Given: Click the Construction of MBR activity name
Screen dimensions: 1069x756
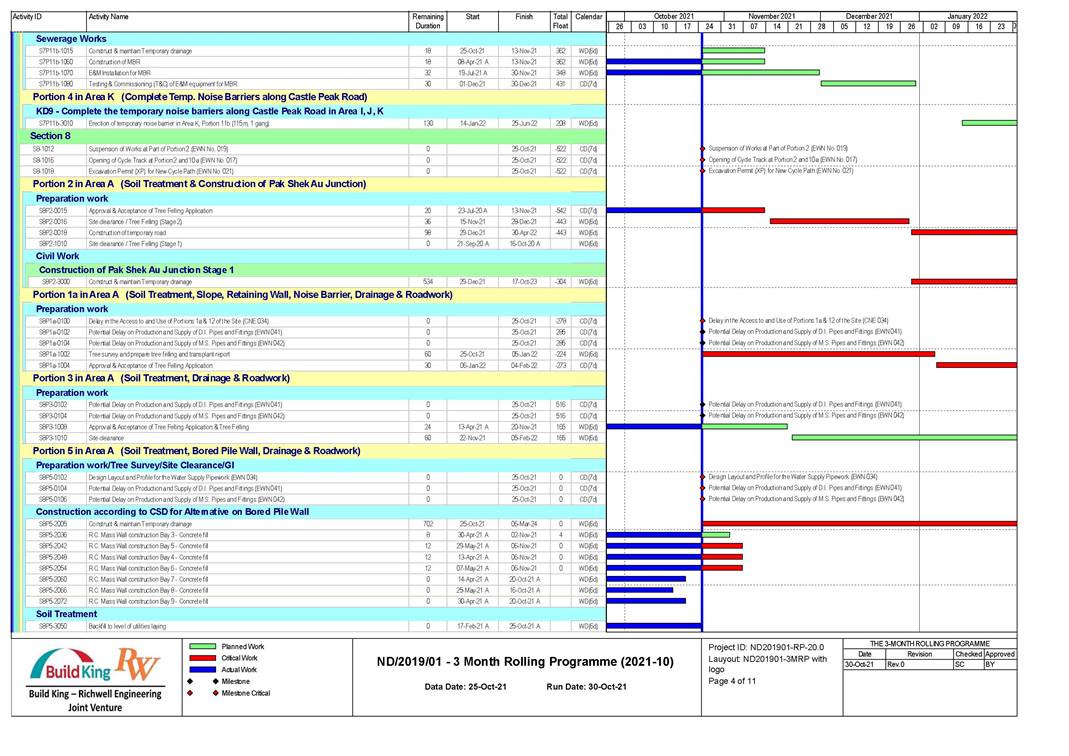Looking at the screenshot, I should tap(115, 62).
